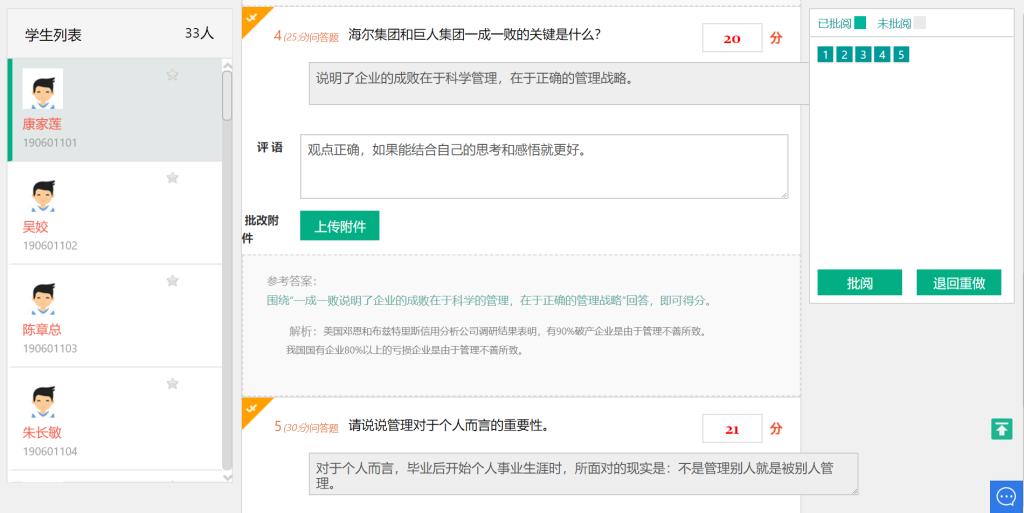Open the blue chat bubble icon

(x=1006, y=496)
